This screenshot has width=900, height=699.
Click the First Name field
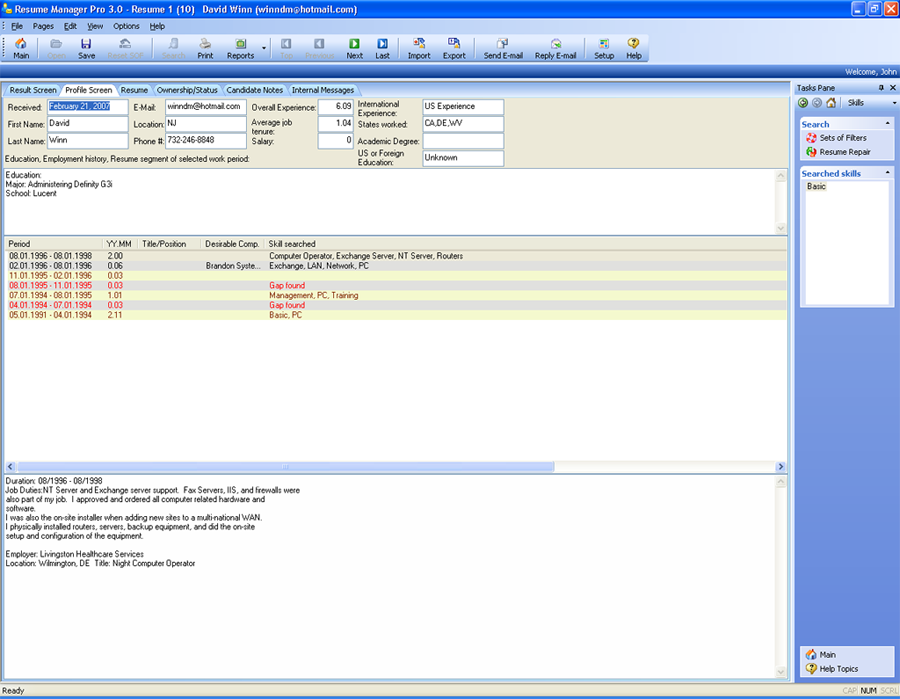click(87, 123)
